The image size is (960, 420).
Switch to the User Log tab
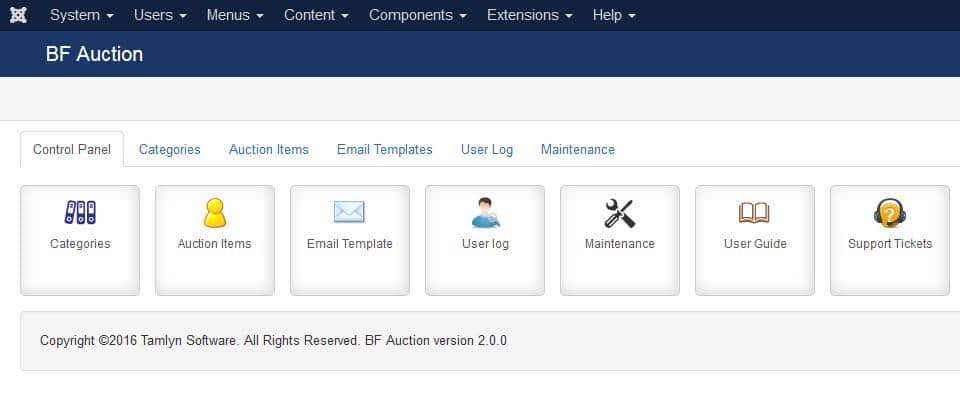(487, 149)
